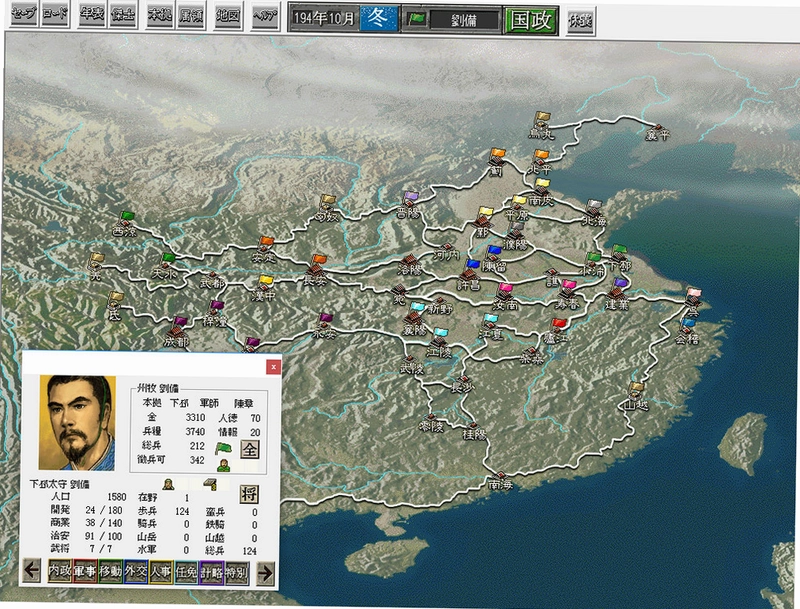Select the 南海 city on the map
800x609 pixels.
(x=499, y=480)
